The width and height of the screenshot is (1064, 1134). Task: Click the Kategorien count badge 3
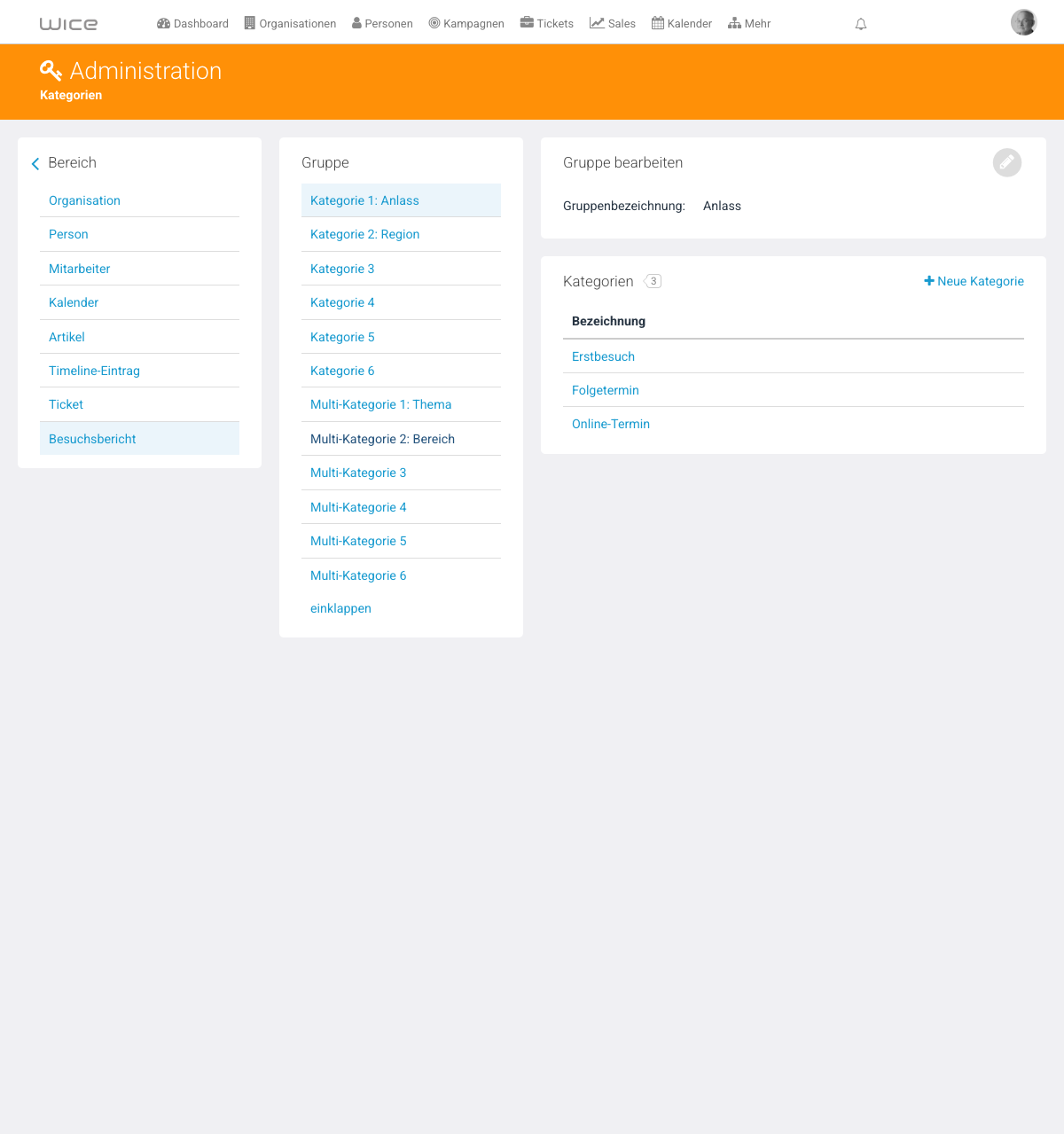click(653, 281)
